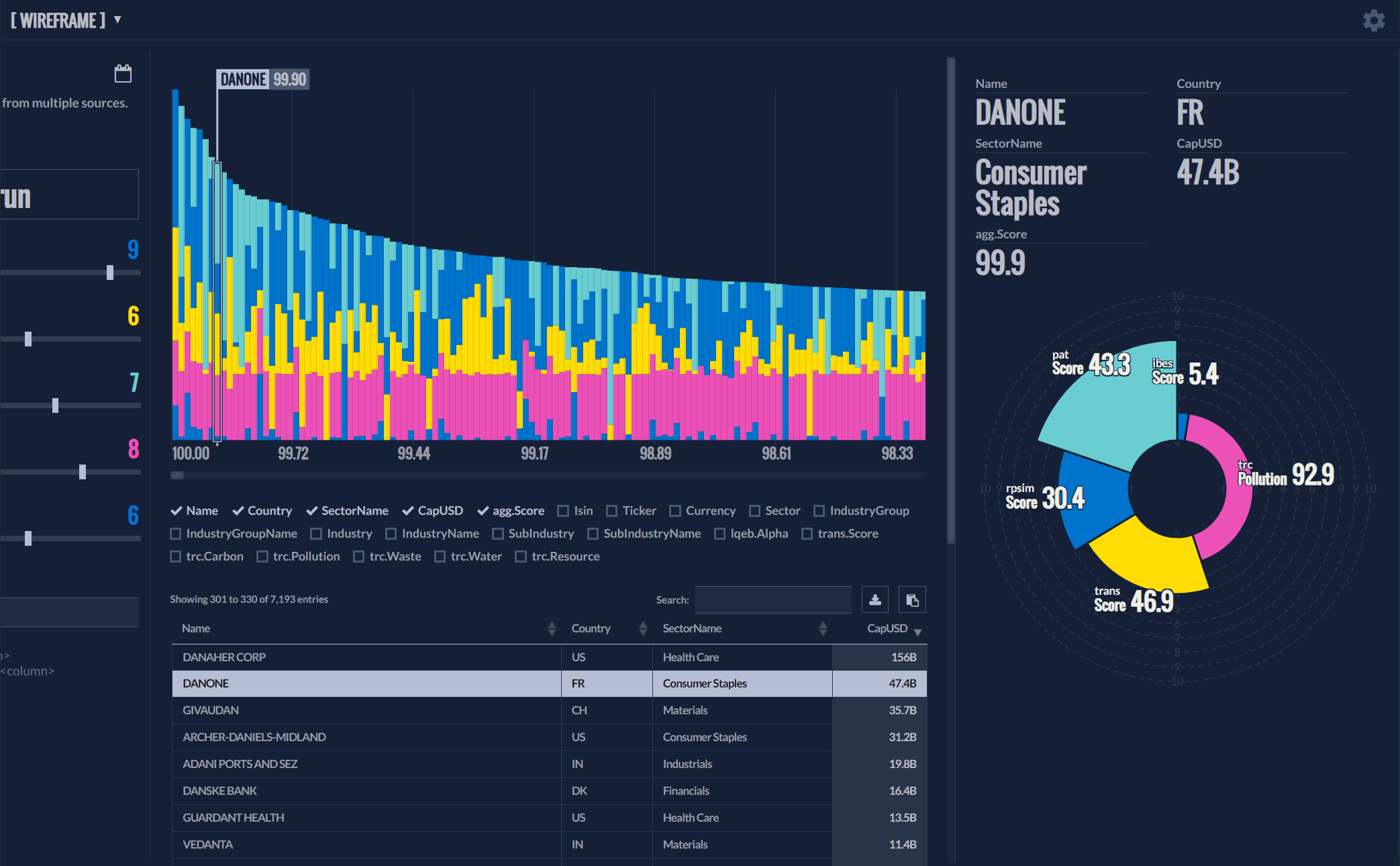Enable the Iqeb.Alpha column checkbox
The width and height of the screenshot is (1400, 866).
(719, 534)
